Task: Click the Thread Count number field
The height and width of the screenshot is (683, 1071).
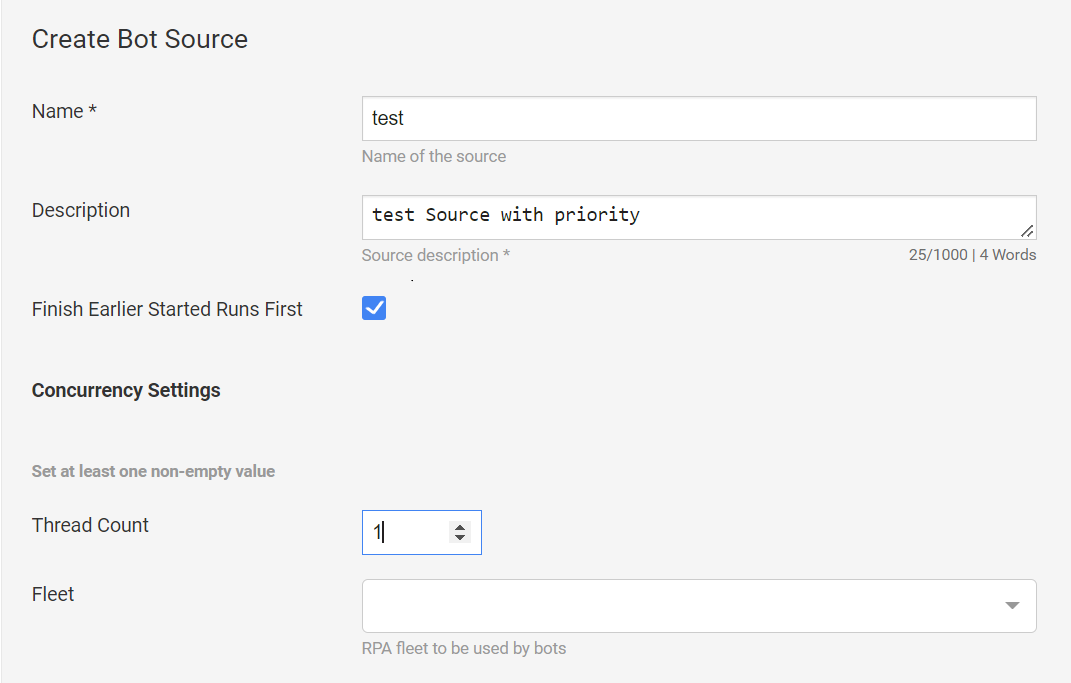Action: [421, 533]
